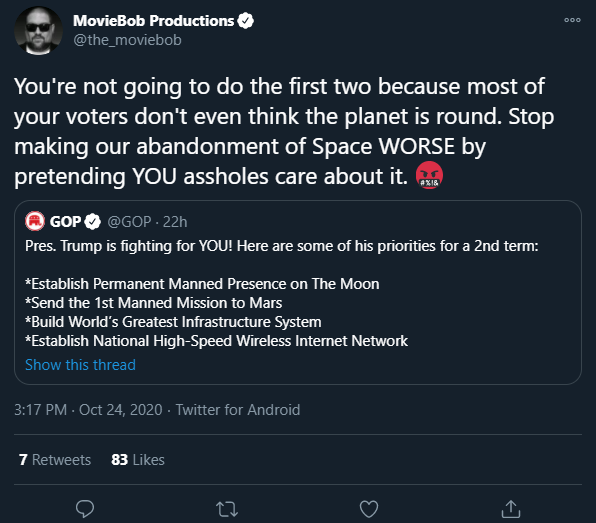
Task: Open Show this thread link
Action: pos(80,365)
